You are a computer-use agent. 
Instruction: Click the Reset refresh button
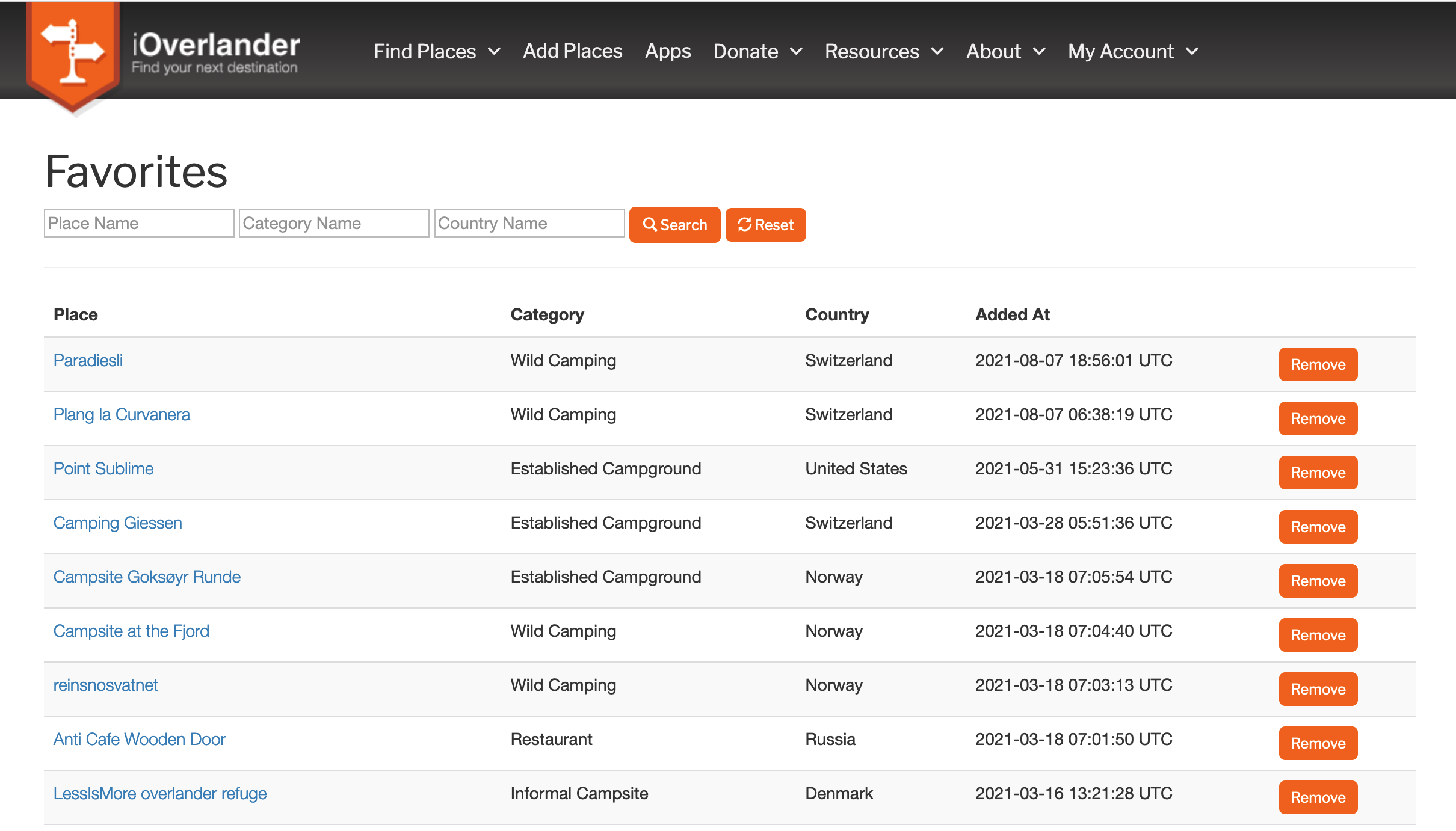765,225
